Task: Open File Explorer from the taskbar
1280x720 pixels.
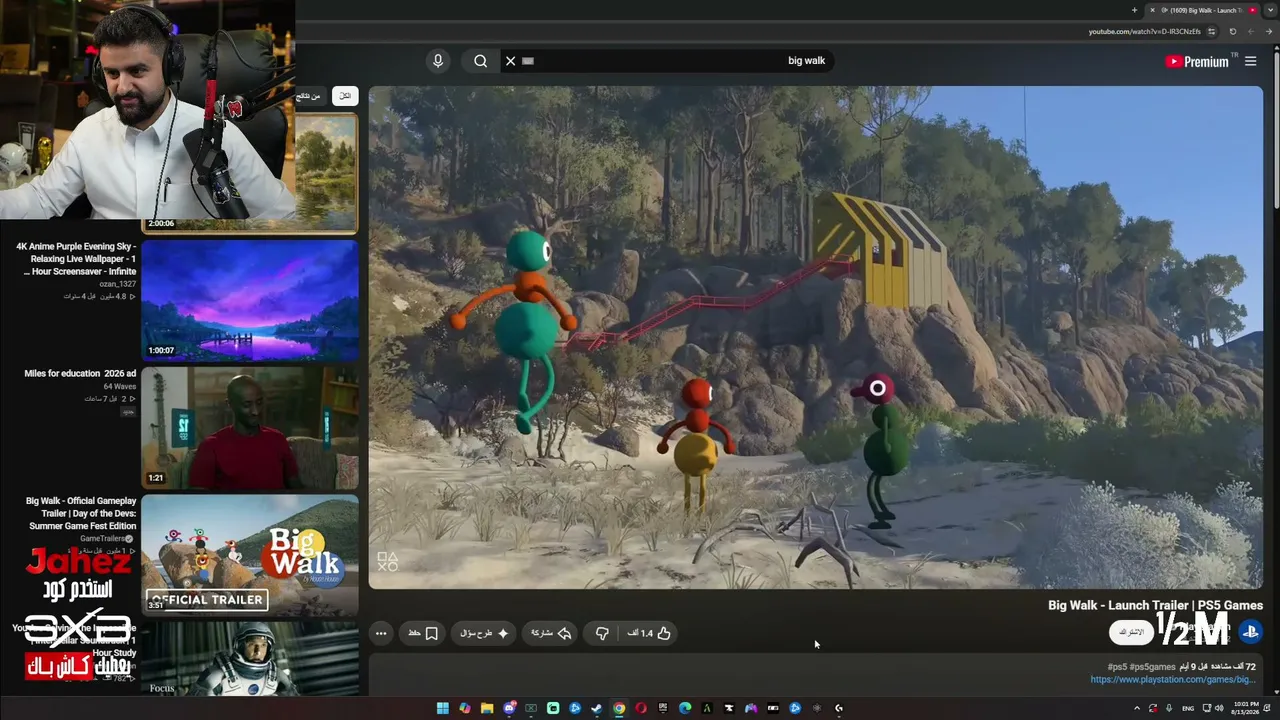Action: pyautogui.click(x=487, y=709)
